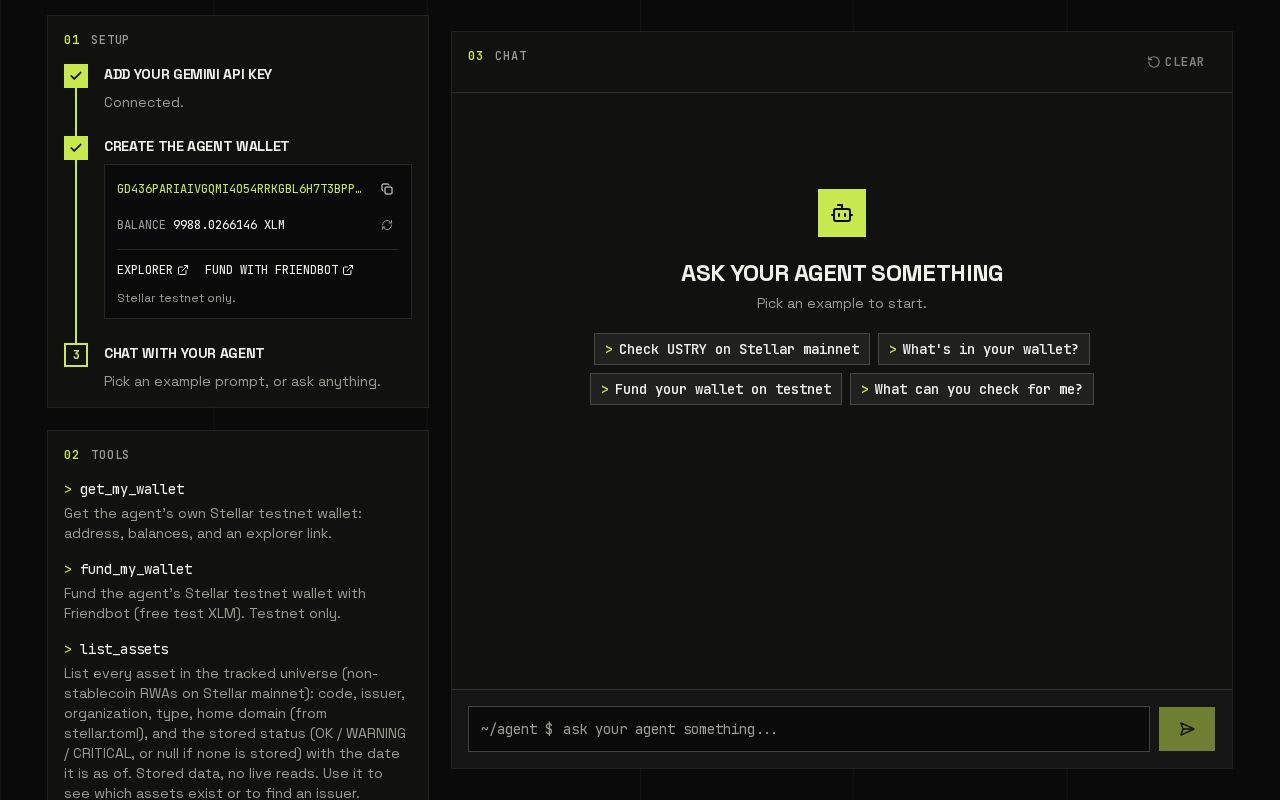The height and width of the screenshot is (800, 1280).
Task: Open Fund with Friendbot link
Action: 279,270
